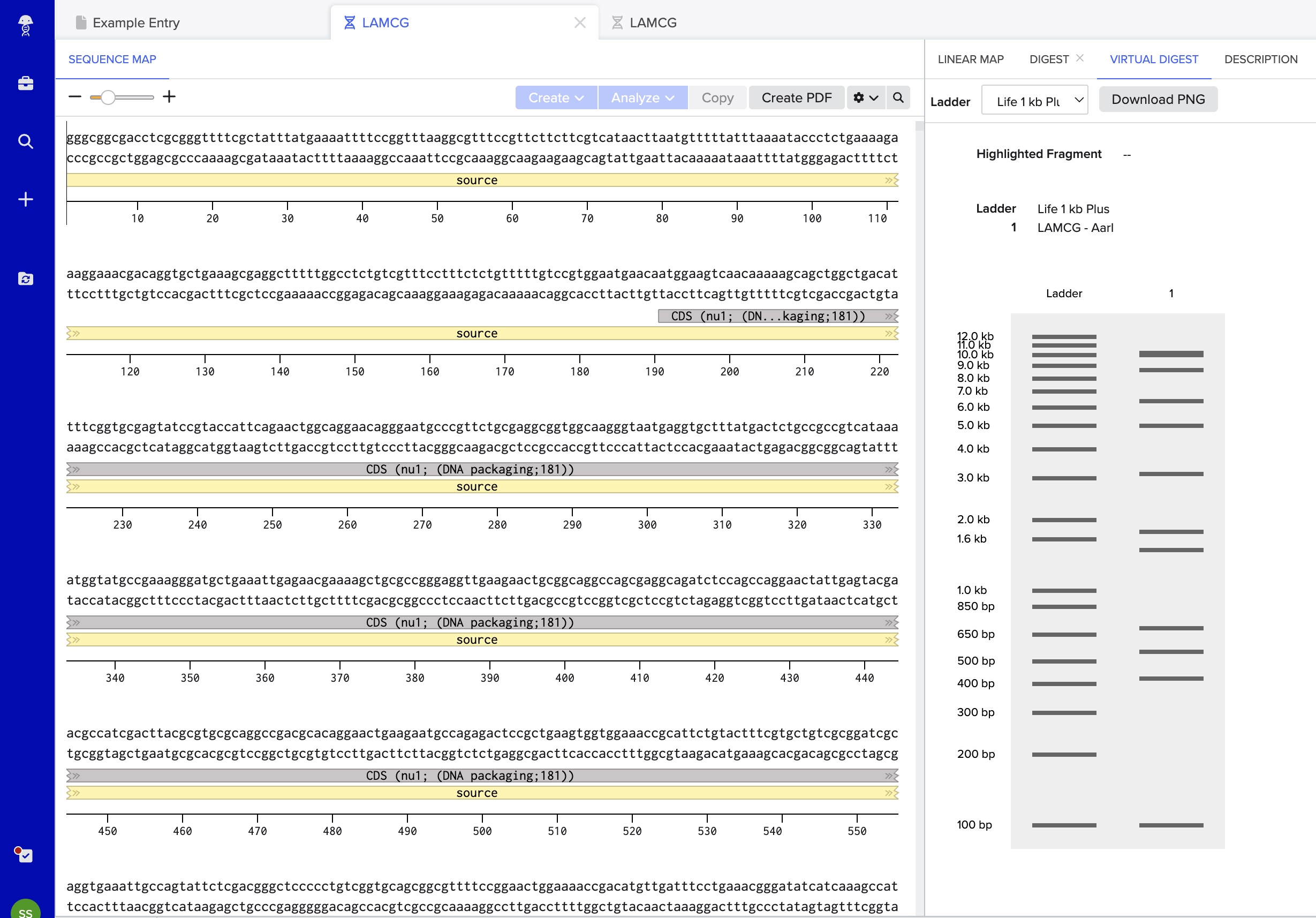Open the gear settings dropdown
Screen dimensions: 1316x918
865,97
